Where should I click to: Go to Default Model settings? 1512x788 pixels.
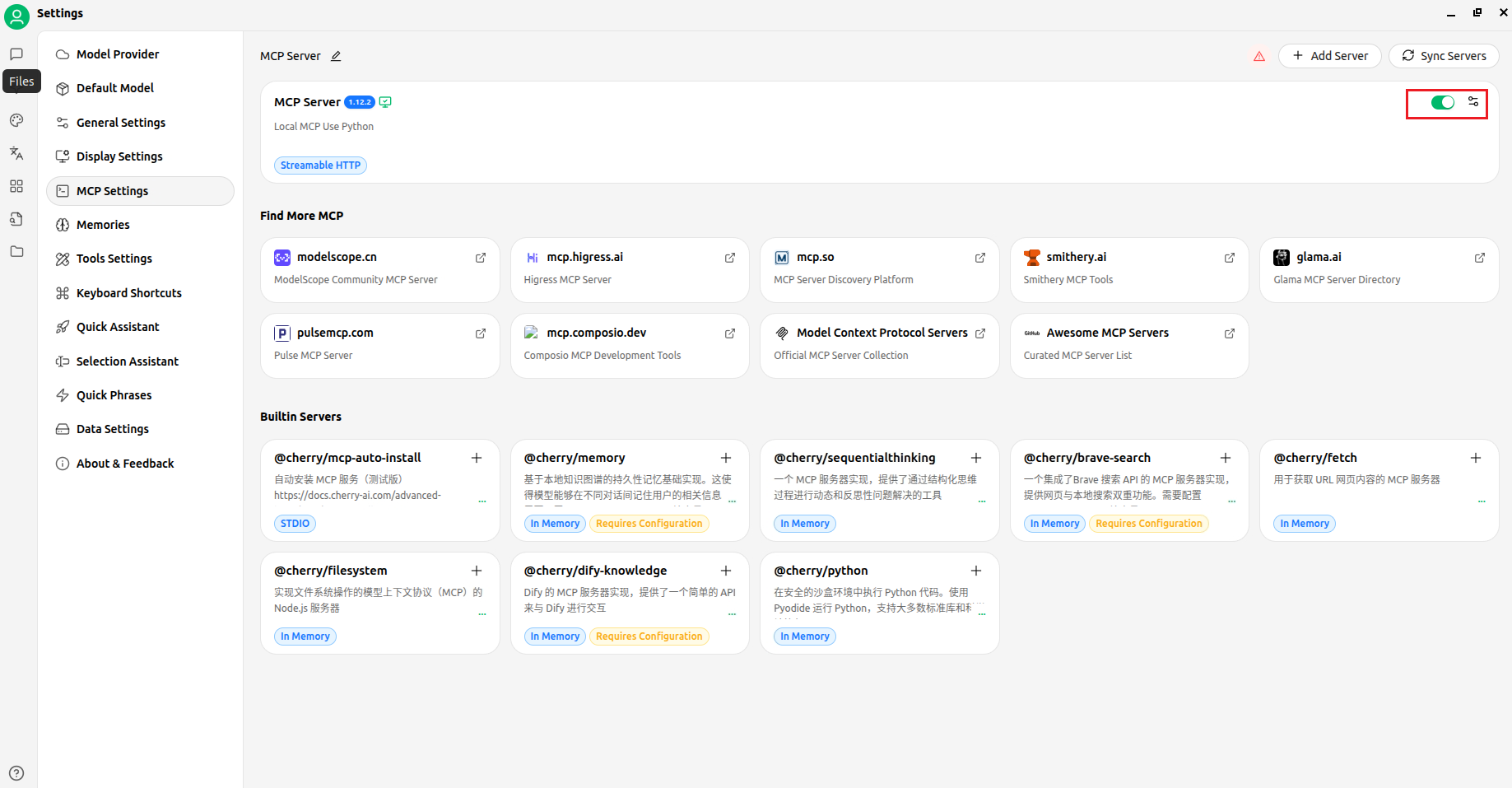coord(140,88)
